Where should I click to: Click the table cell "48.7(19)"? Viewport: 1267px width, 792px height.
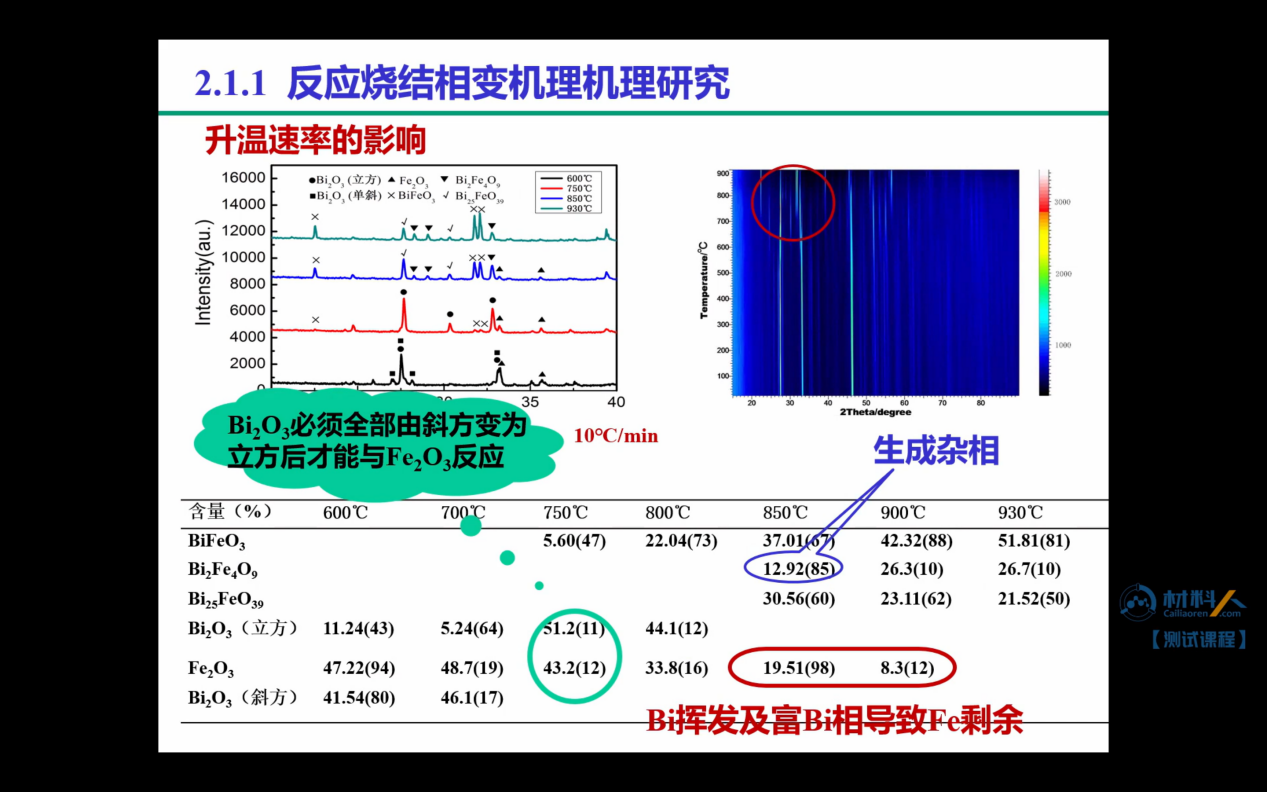tap(473, 668)
